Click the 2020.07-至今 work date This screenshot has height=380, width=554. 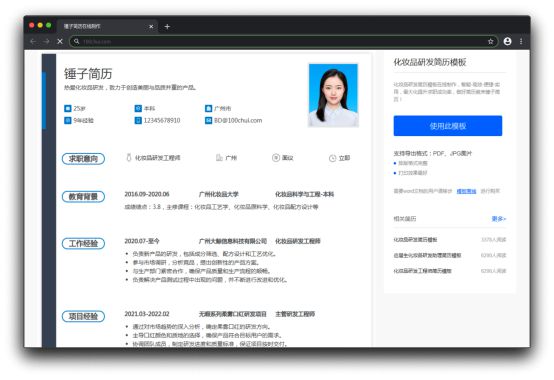[x=142, y=241]
